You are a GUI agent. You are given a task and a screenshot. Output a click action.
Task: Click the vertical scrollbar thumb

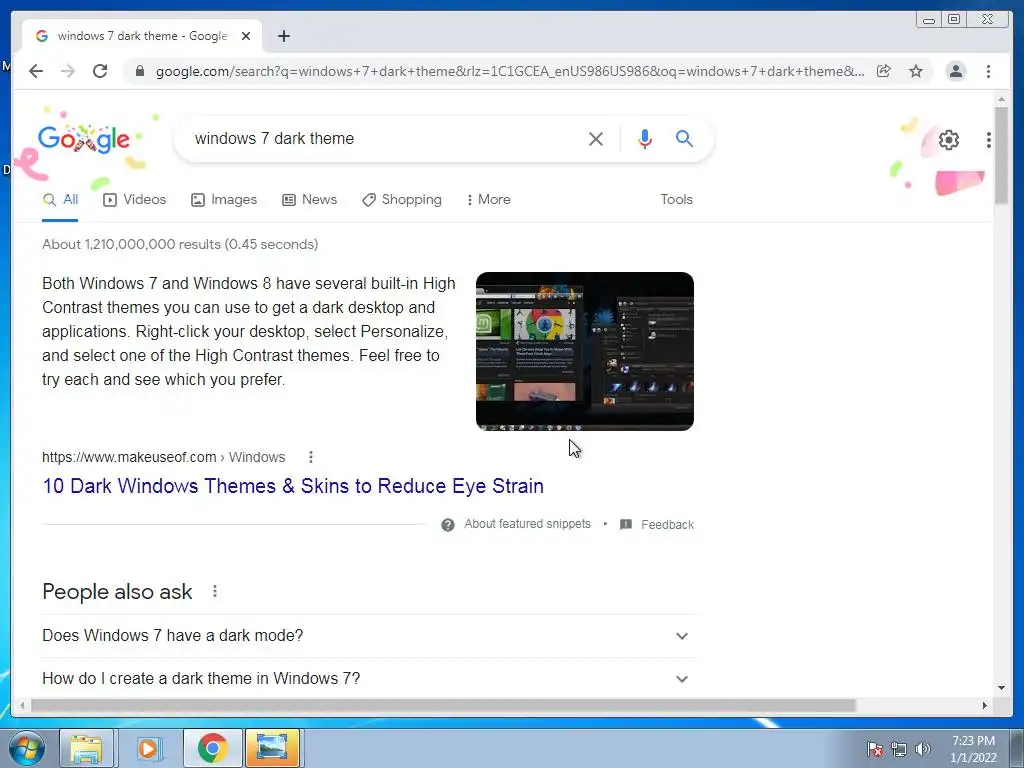point(1001,155)
